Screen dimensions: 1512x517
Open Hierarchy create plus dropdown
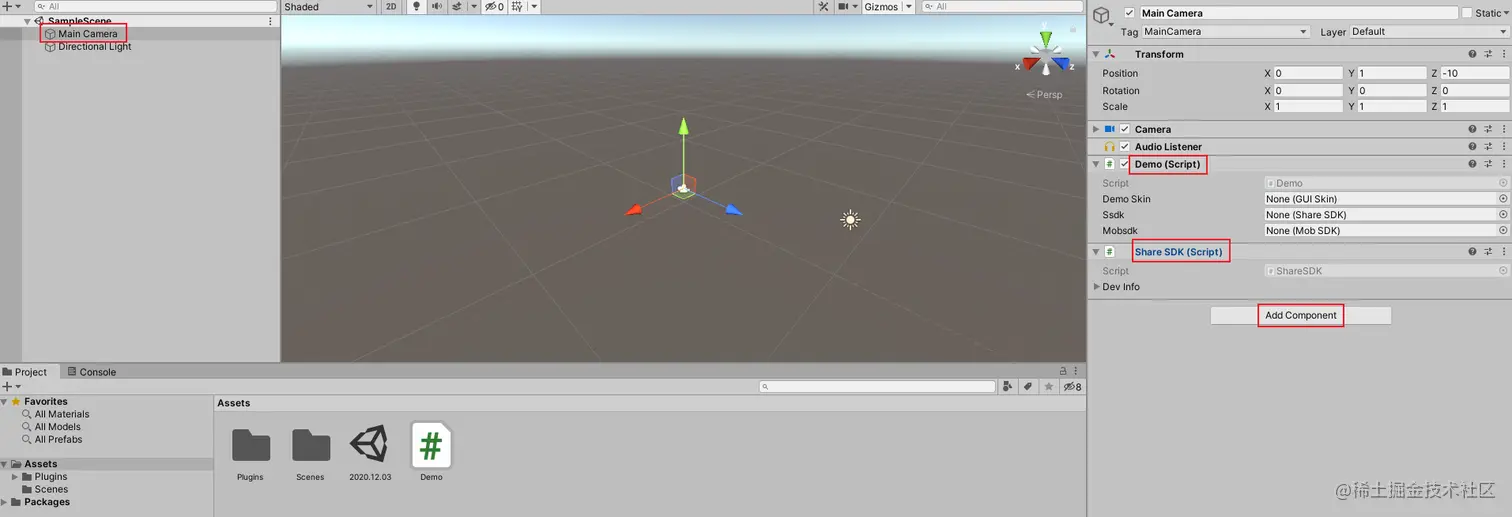12,6
